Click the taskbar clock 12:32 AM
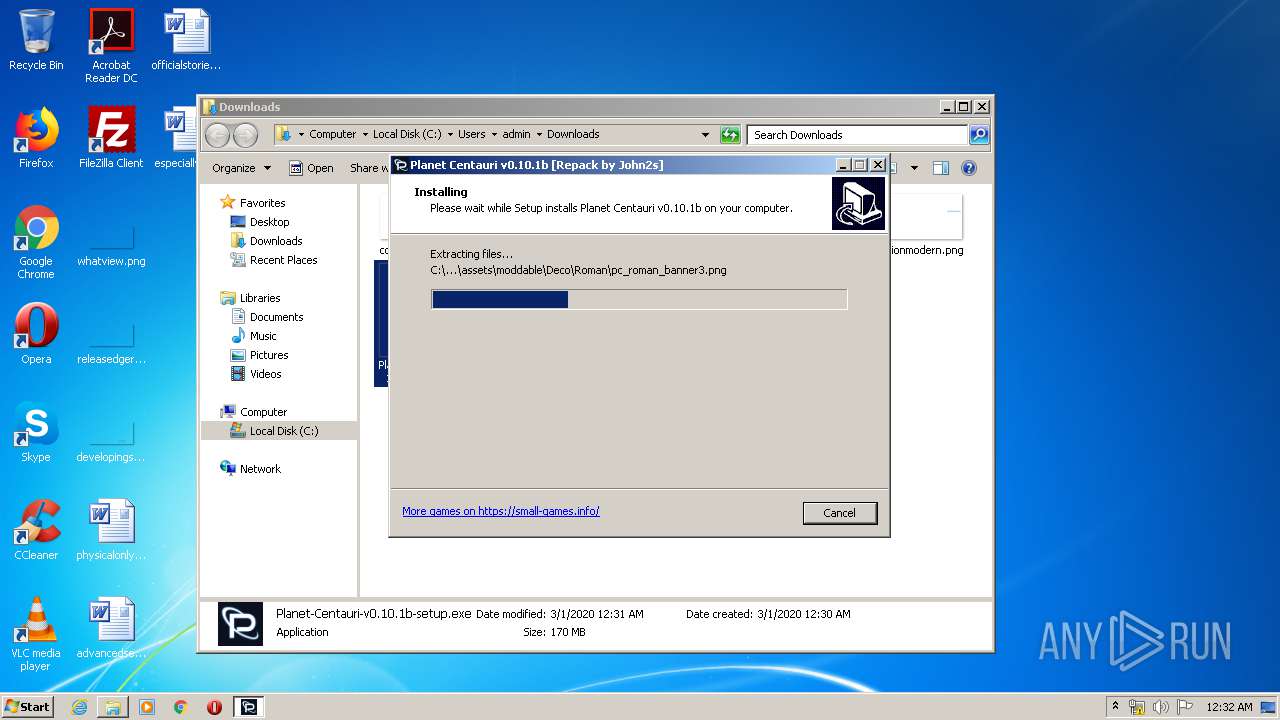1280x720 pixels. (1229, 707)
